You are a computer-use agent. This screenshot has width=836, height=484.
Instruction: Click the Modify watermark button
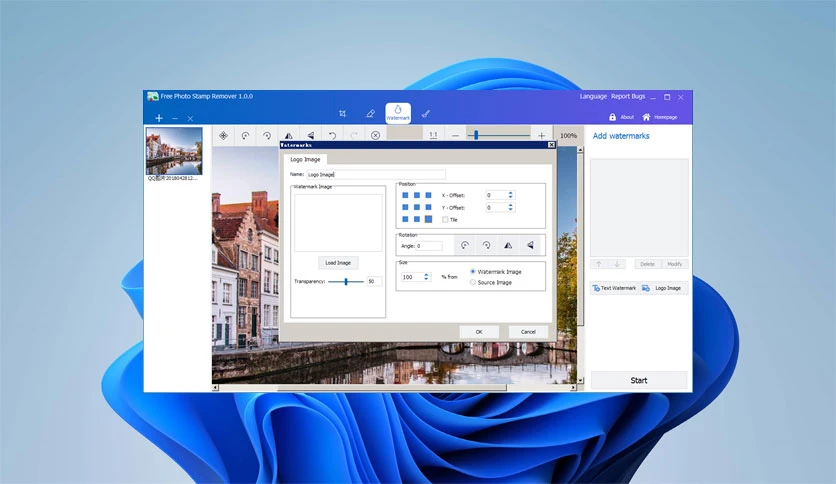[674, 264]
